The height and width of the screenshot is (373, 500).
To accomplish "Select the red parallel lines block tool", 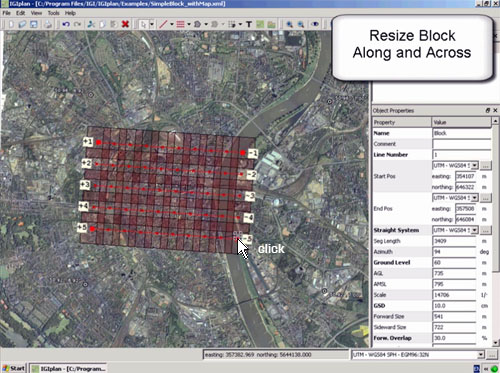I will 180,24.
